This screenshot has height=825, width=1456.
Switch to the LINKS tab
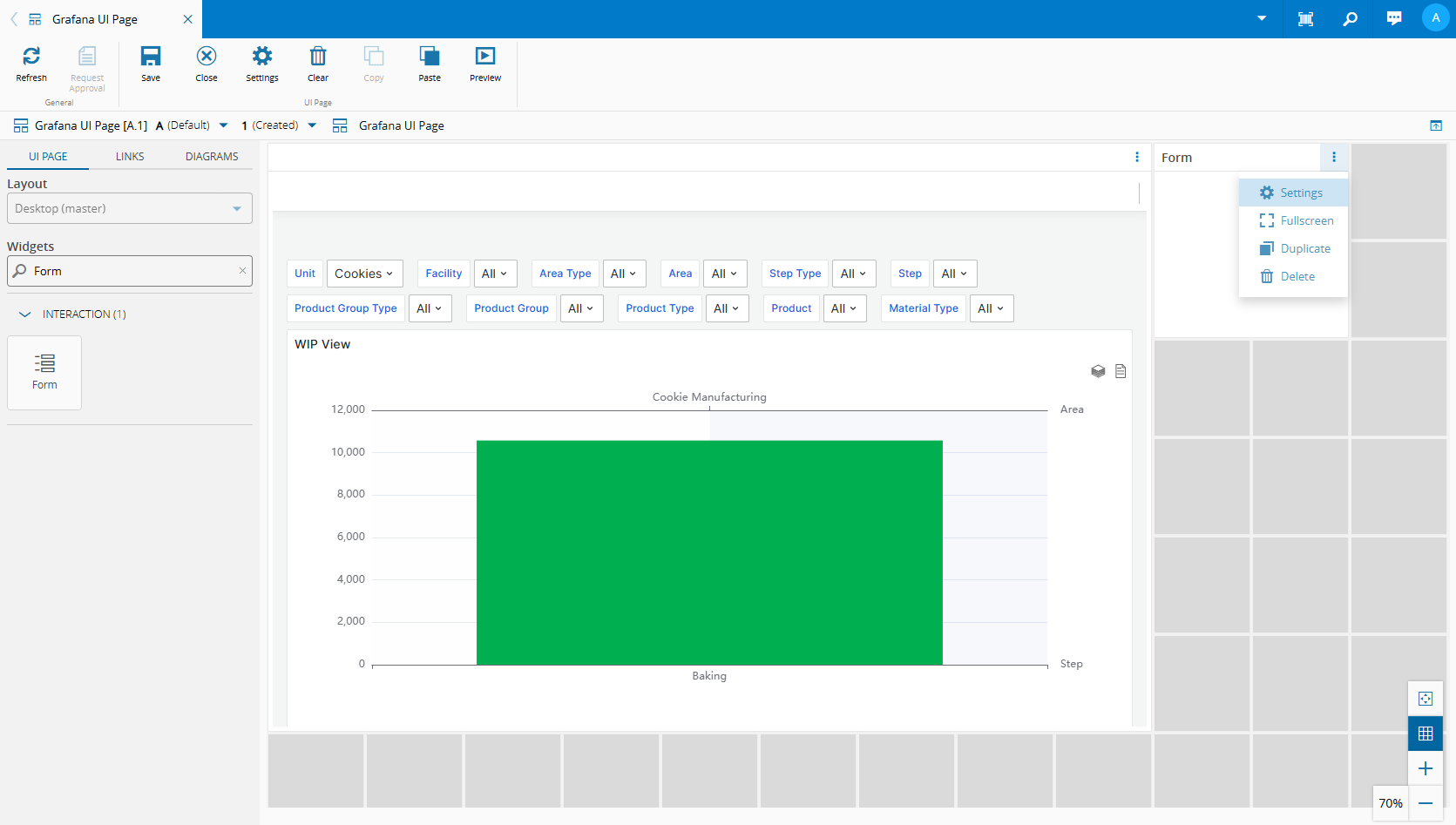pos(130,157)
